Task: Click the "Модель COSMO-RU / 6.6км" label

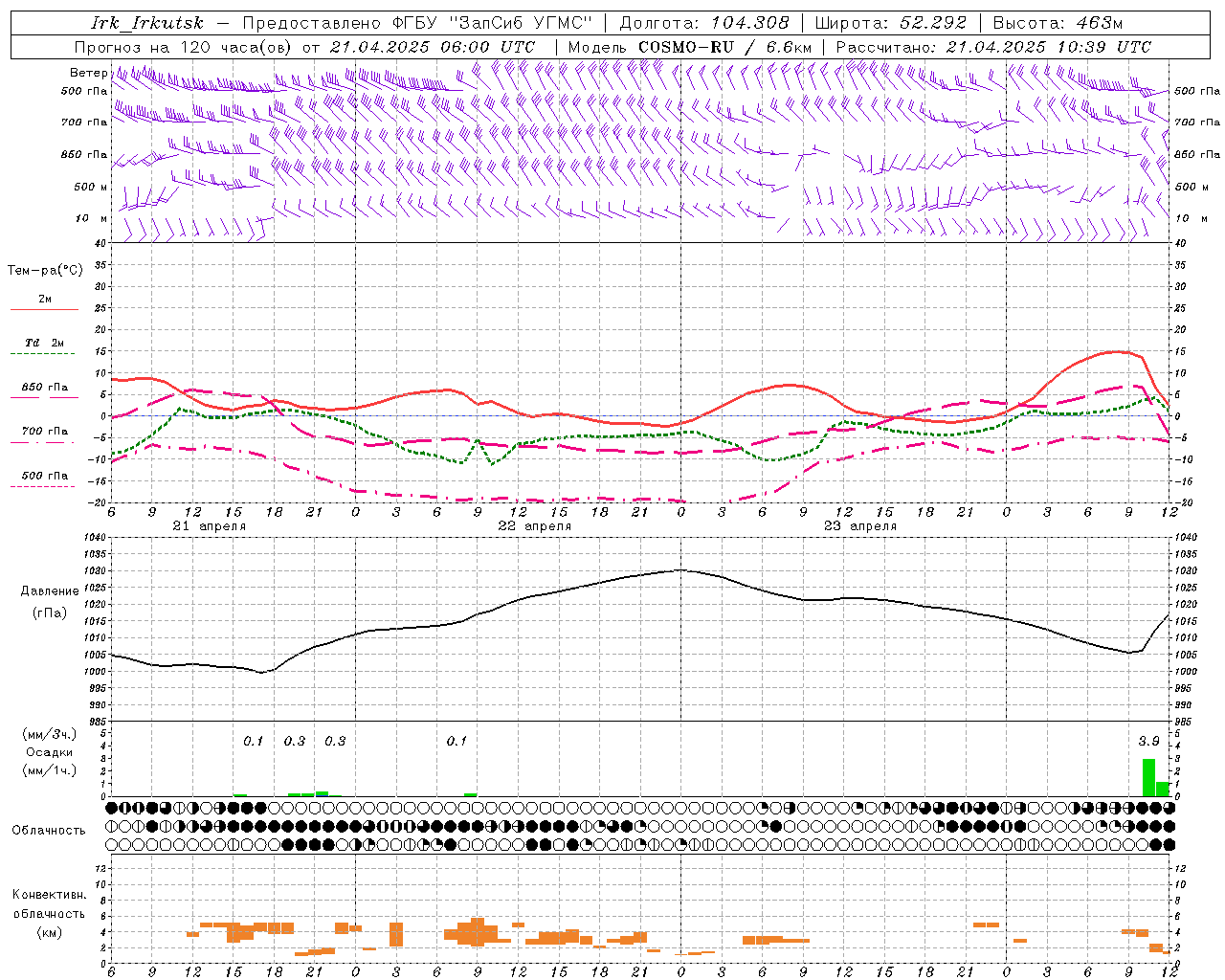Action: click(689, 47)
